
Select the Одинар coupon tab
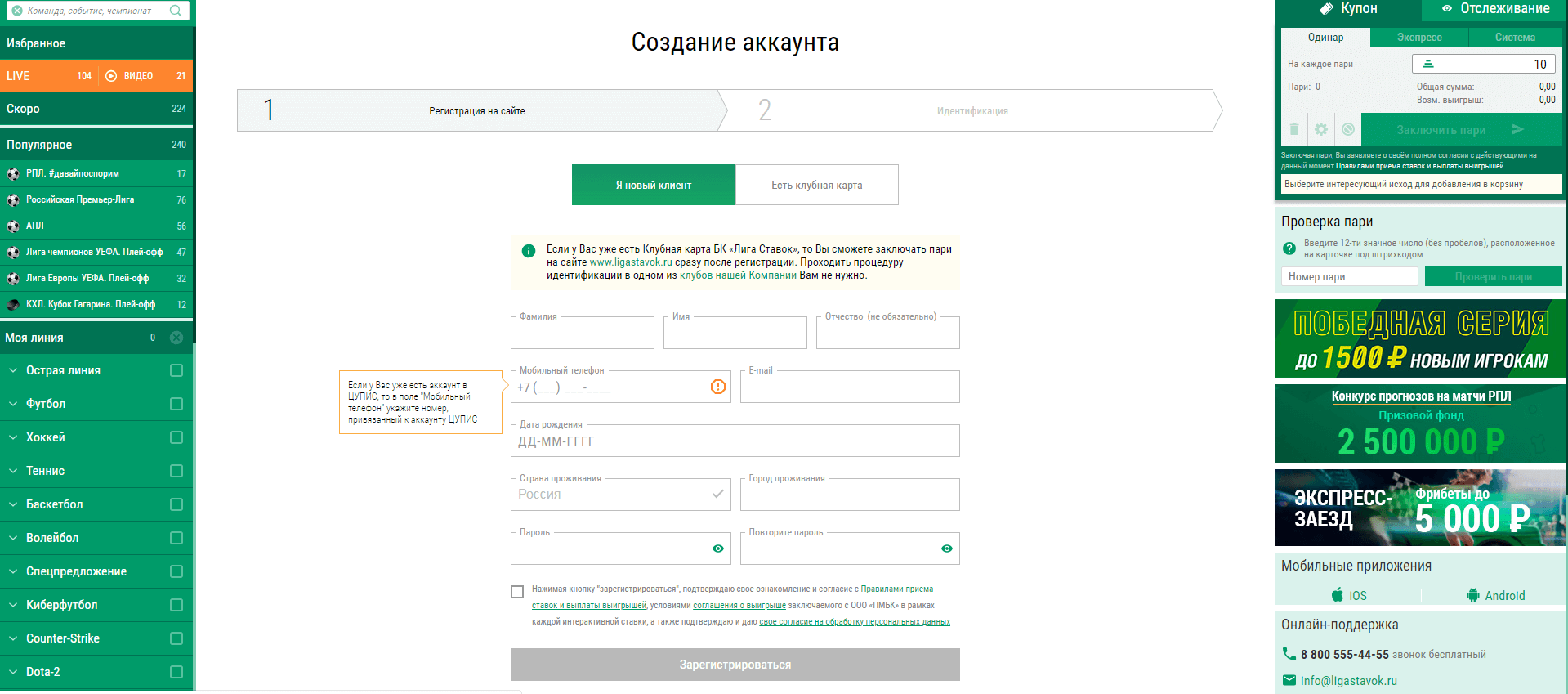[1325, 38]
